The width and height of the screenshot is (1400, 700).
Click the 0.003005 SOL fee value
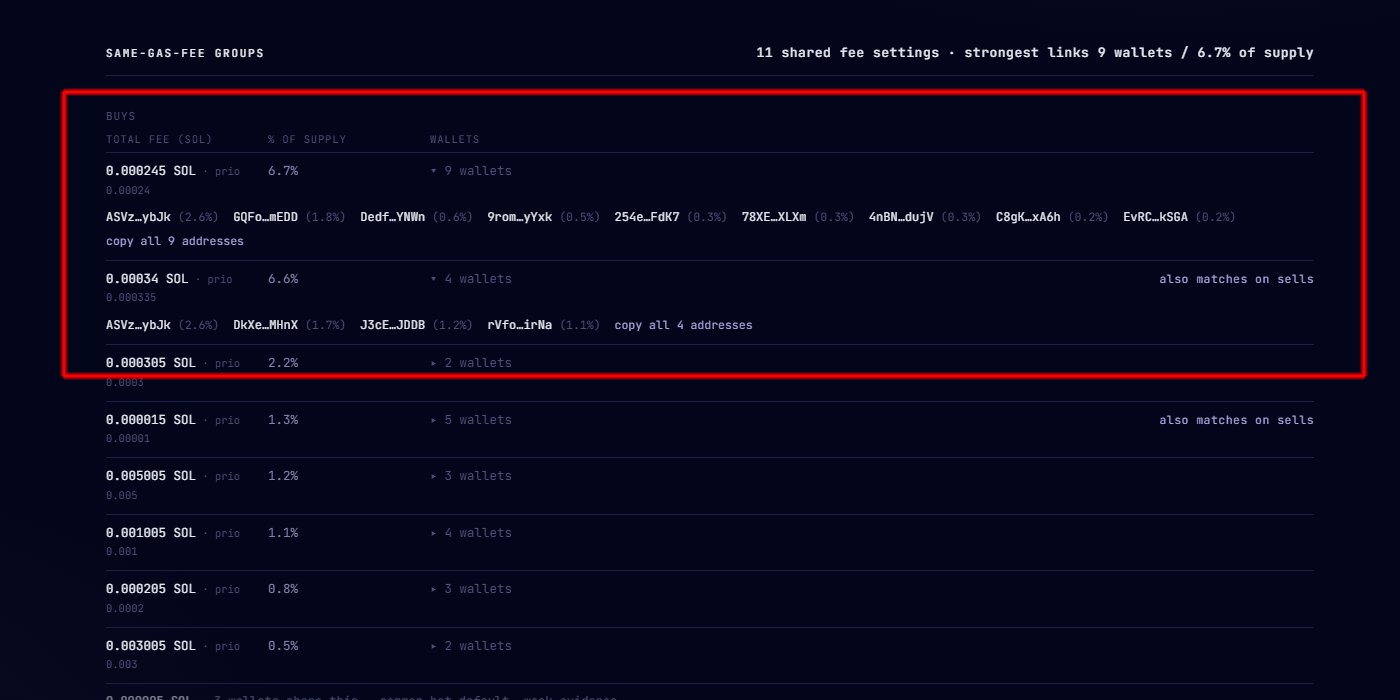[x=151, y=646]
